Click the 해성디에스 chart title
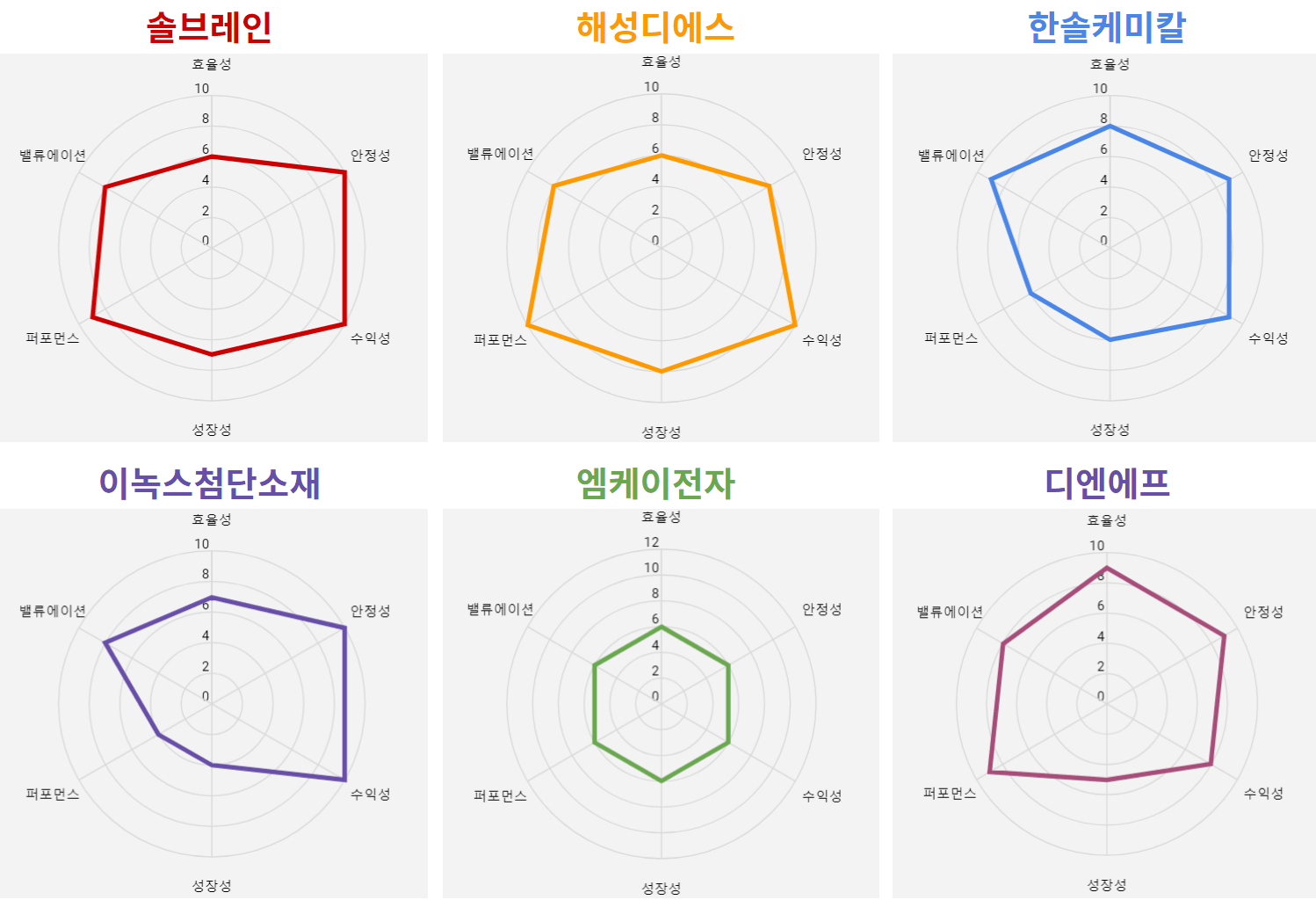This screenshot has width=1316, height=900. 654,27
